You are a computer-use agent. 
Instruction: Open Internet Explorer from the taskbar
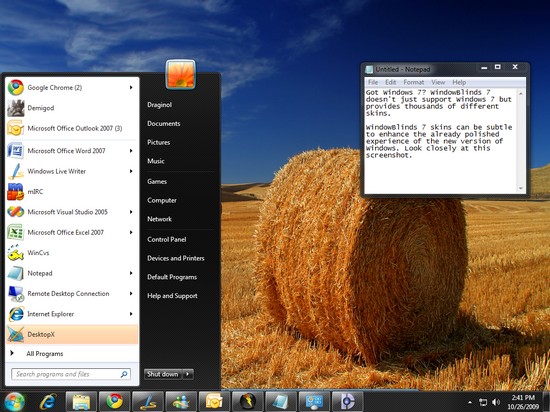[48, 401]
